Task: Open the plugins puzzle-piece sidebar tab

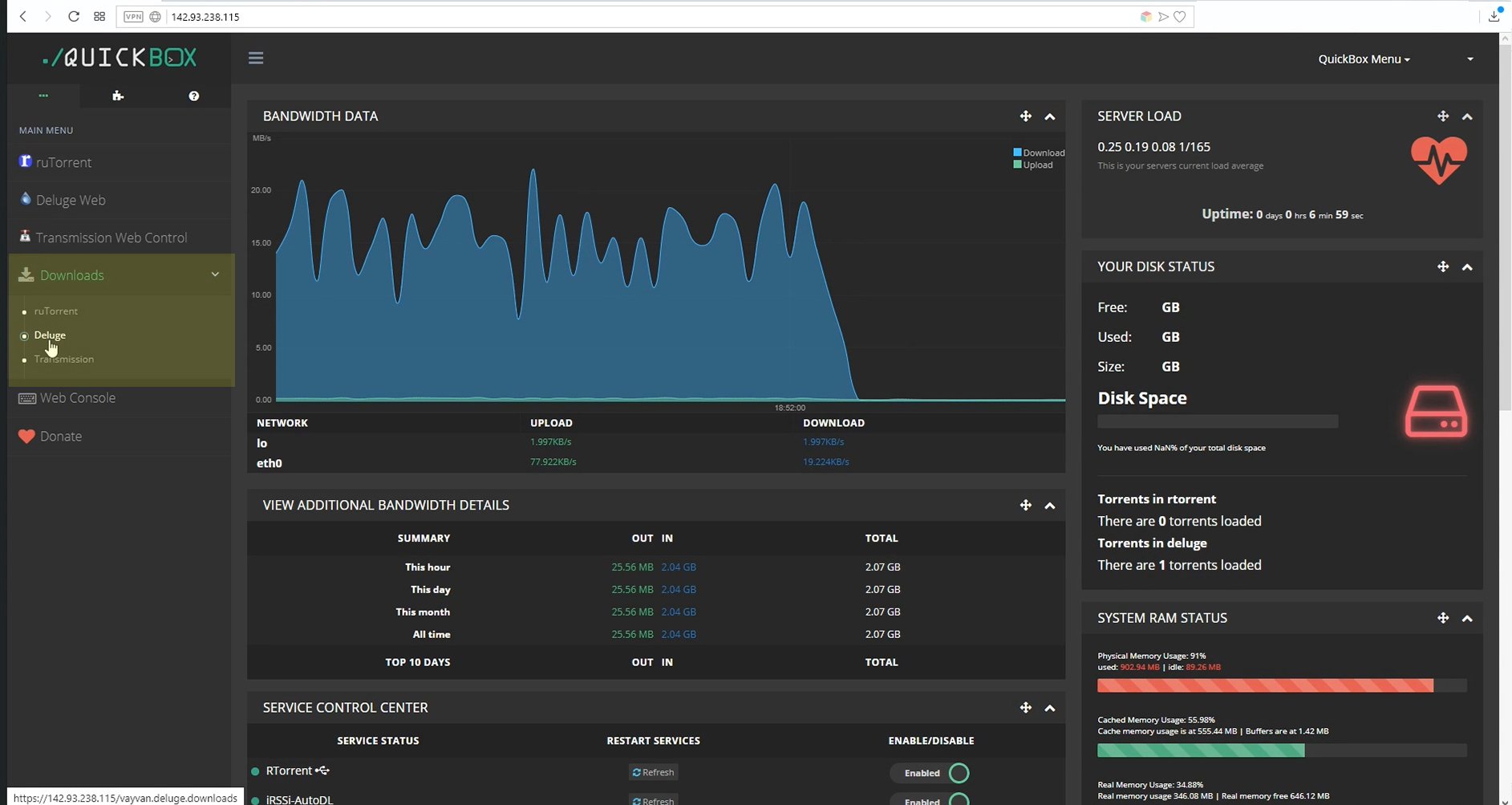Action: (x=118, y=96)
